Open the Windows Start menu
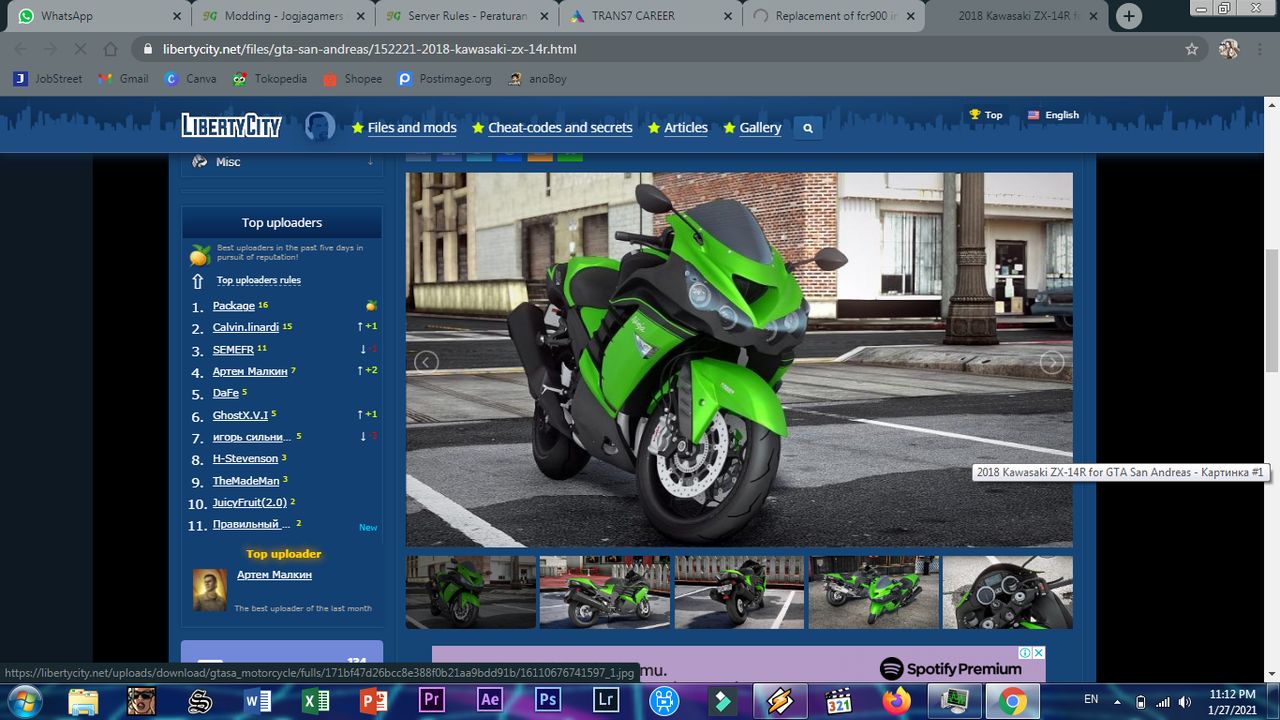Viewport: 1280px width, 720px height. [x=27, y=700]
